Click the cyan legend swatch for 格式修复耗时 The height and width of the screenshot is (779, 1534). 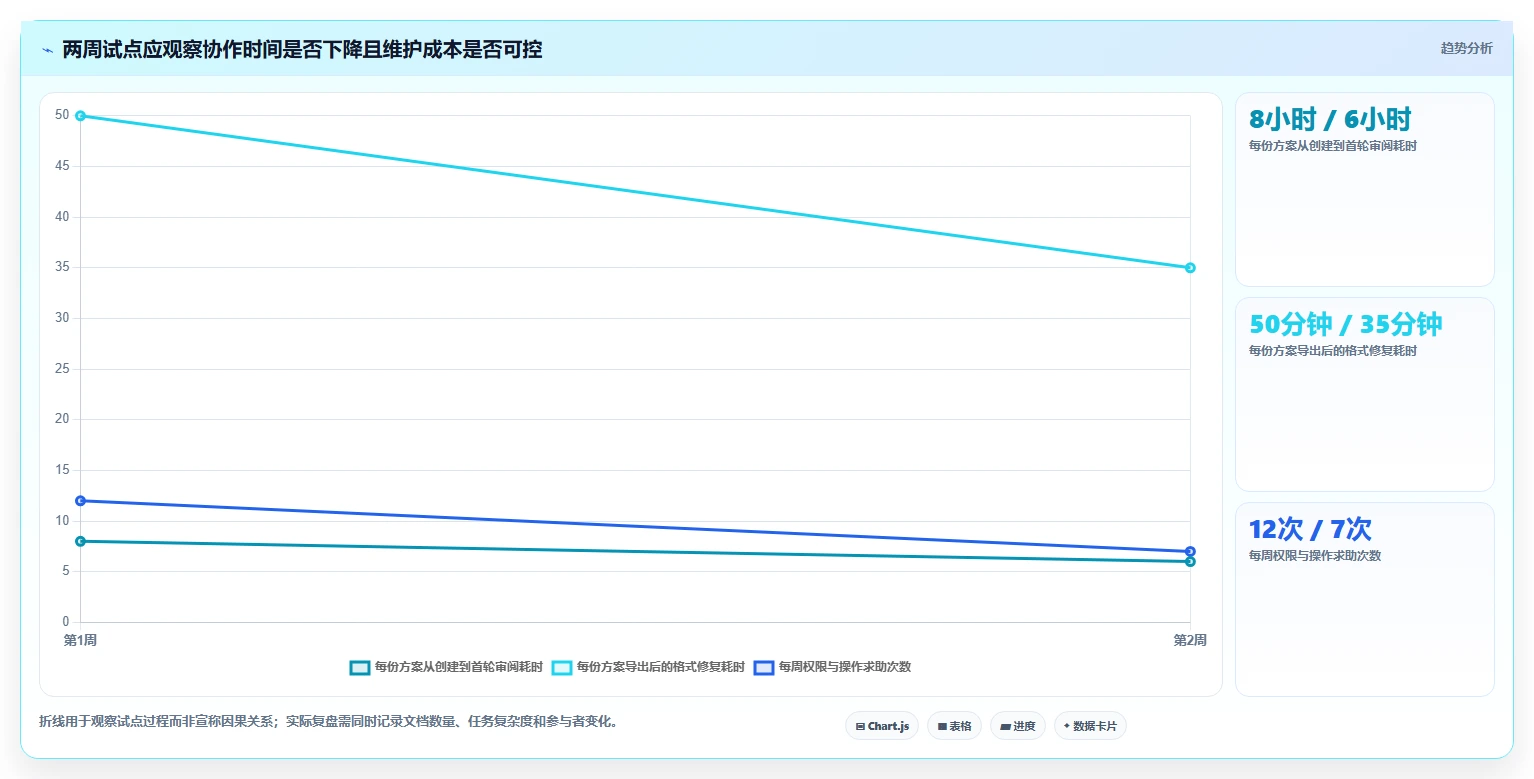point(562,668)
